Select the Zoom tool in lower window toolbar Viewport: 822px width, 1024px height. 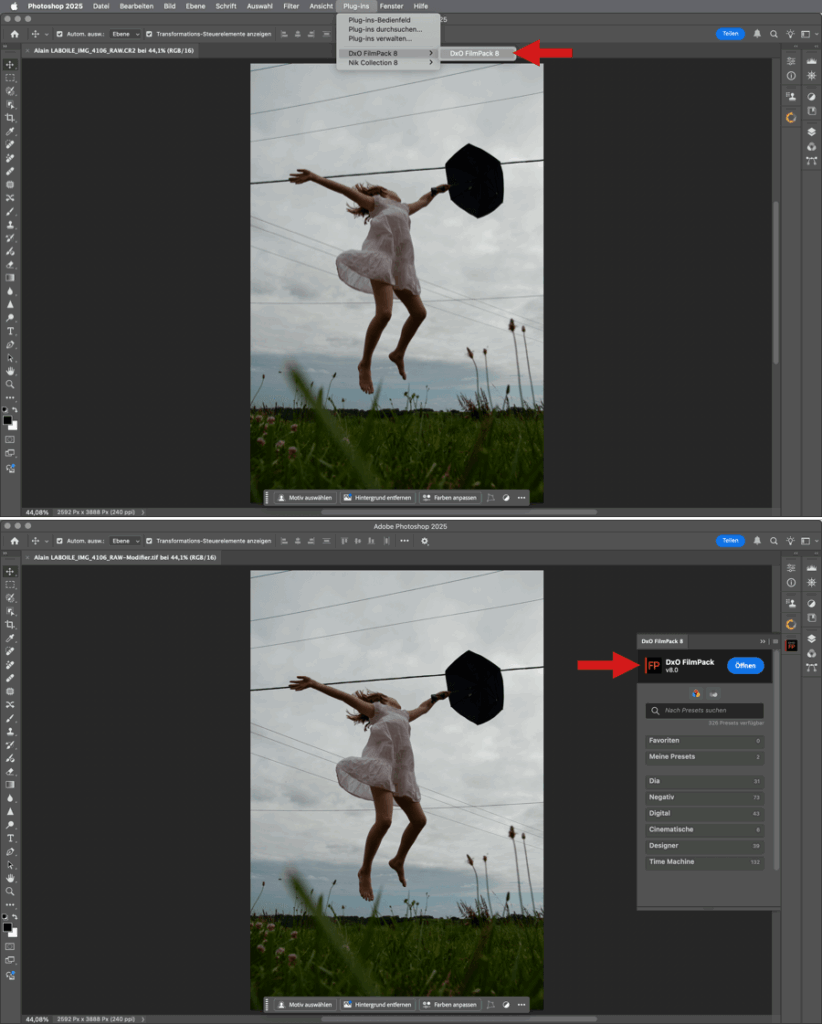[x=10, y=891]
